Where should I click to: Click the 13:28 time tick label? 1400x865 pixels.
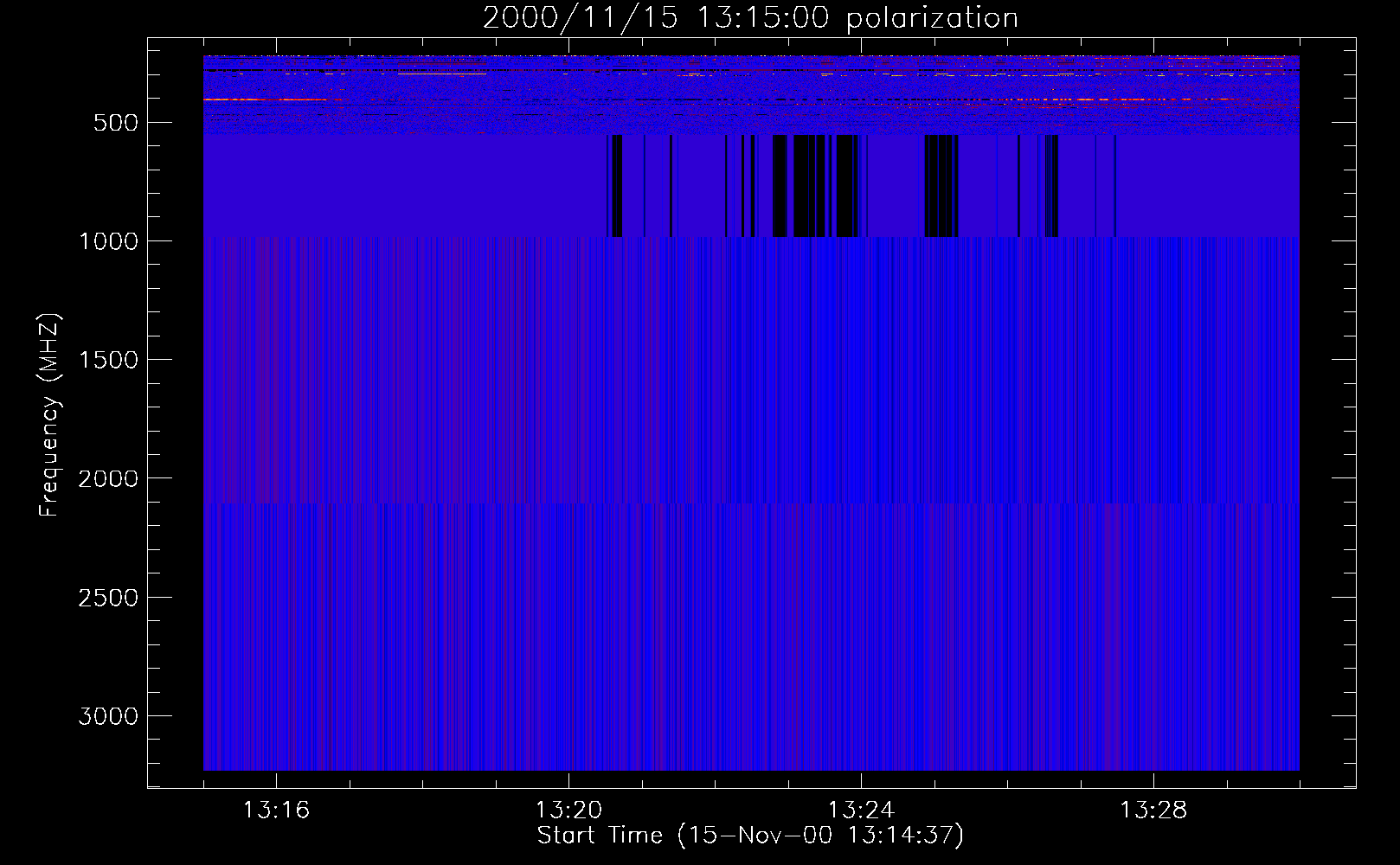pyautogui.click(x=1153, y=811)
